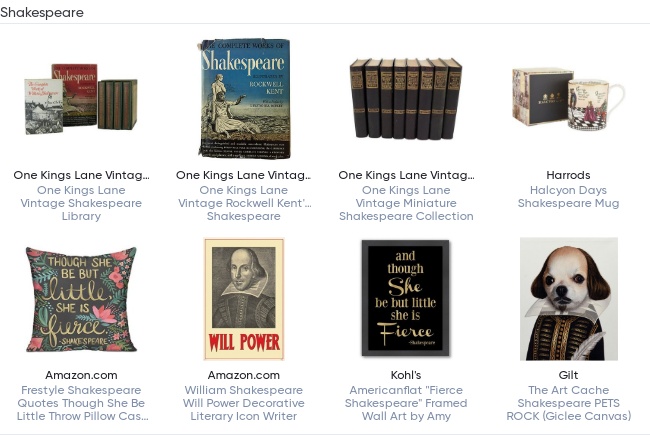The height and width of the screenshot is (435, 650).
Task: Click the Harrods store name
Action: pos(568,175)
